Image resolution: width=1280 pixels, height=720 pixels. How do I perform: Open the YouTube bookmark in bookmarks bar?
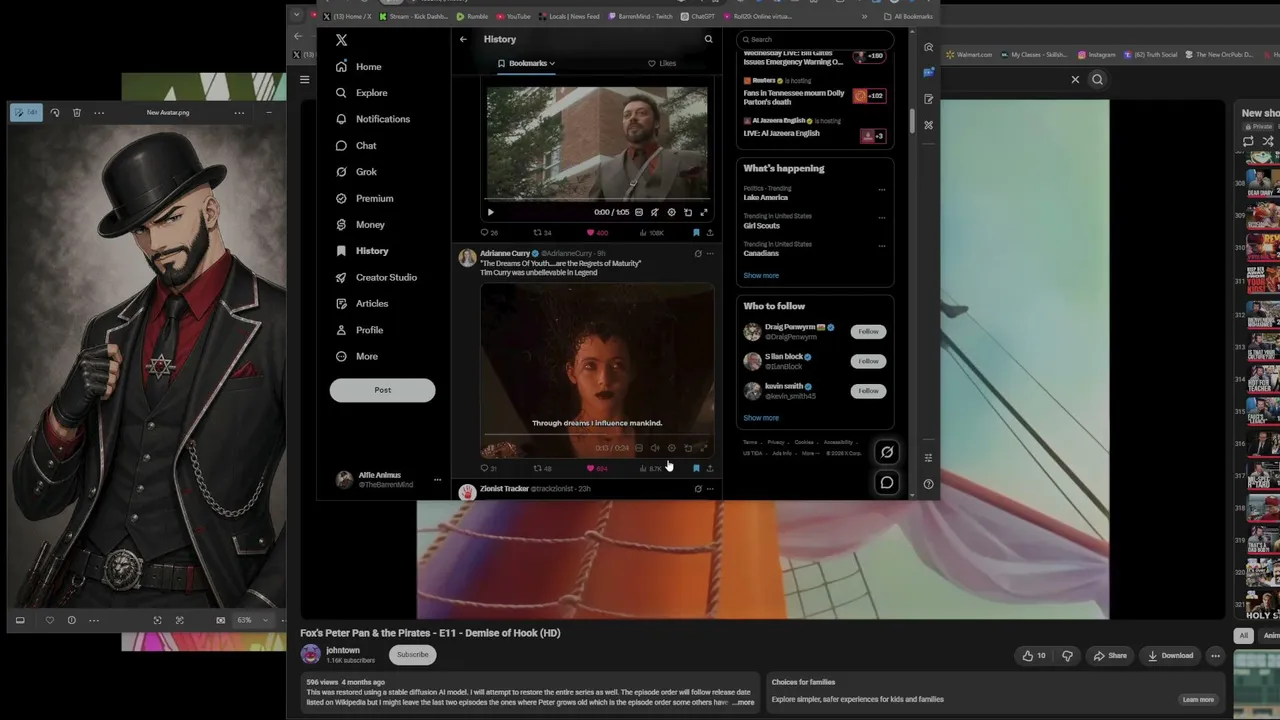click(513, 16)
